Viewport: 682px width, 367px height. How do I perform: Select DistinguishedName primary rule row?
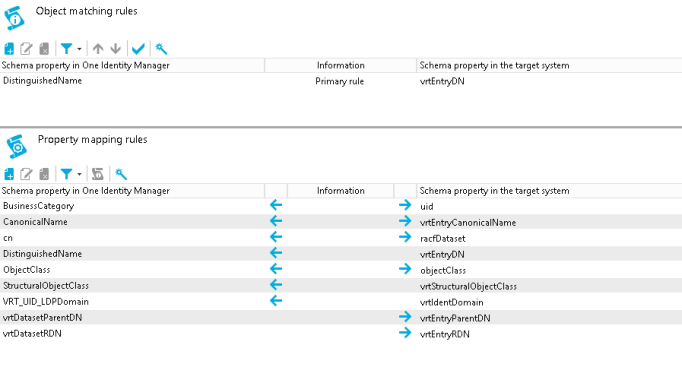click(x=341, y=81)
